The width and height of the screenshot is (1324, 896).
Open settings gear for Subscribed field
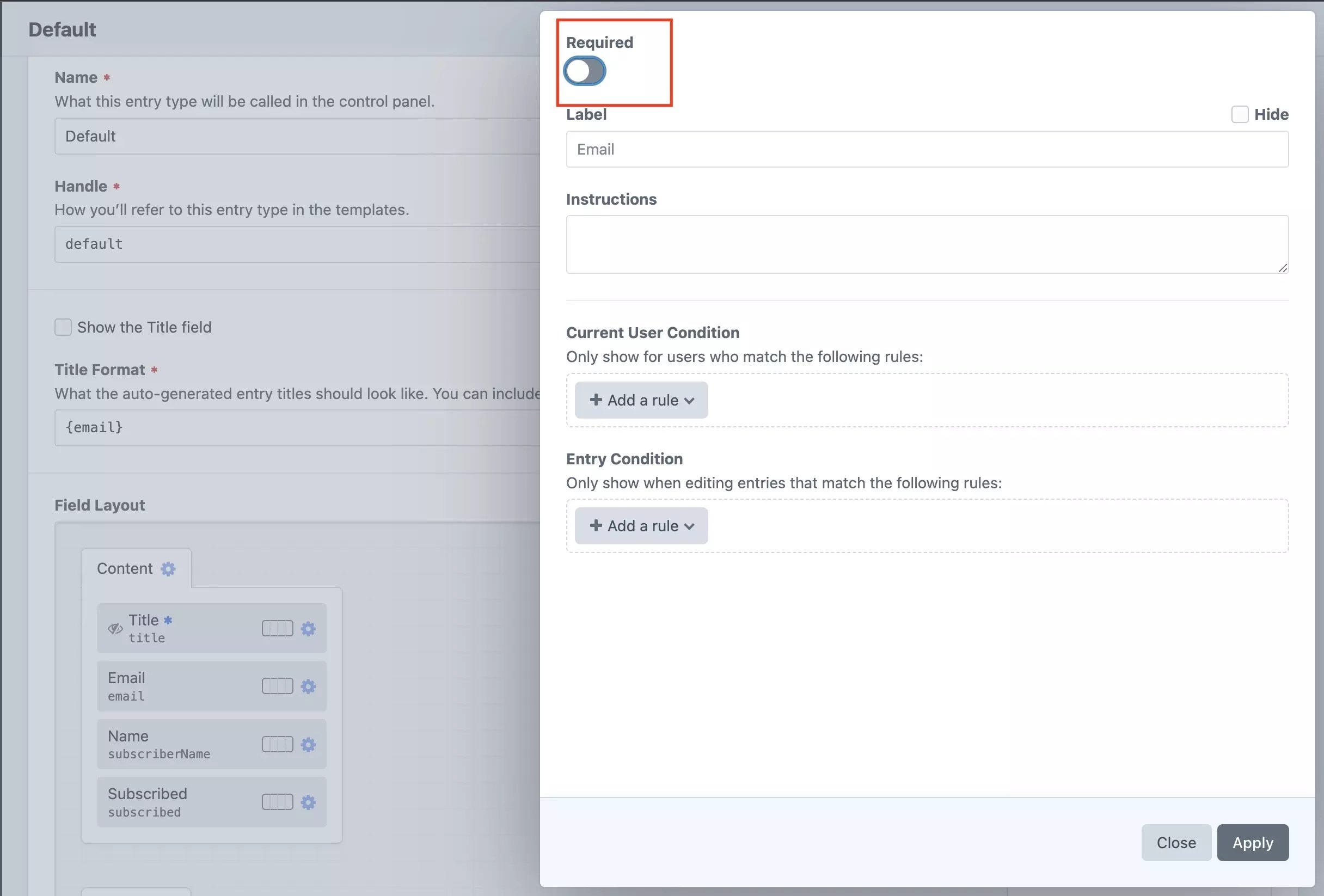pos(308,802)
